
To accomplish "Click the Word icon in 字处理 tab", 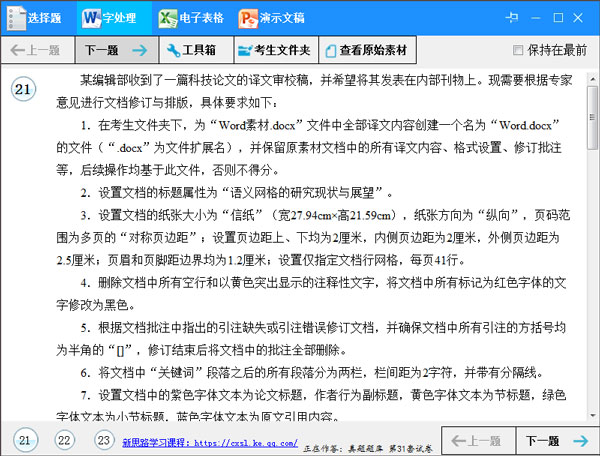I will click(x=91, y=18).
